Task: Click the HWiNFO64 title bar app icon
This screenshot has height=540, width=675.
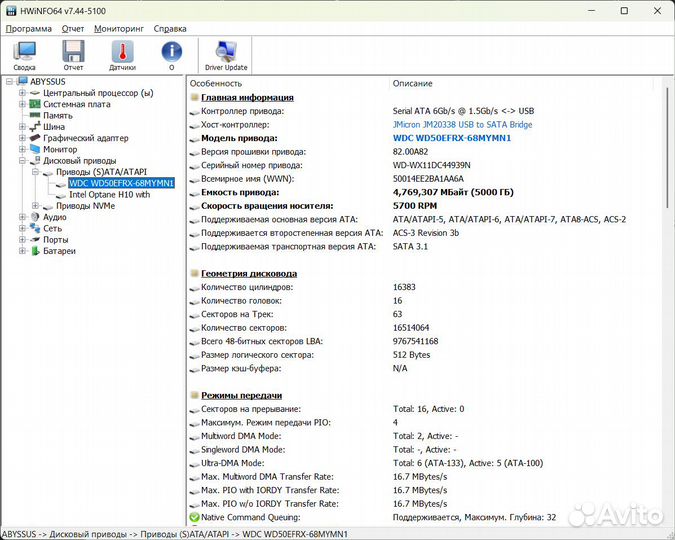Action: [x=11, y=11]
